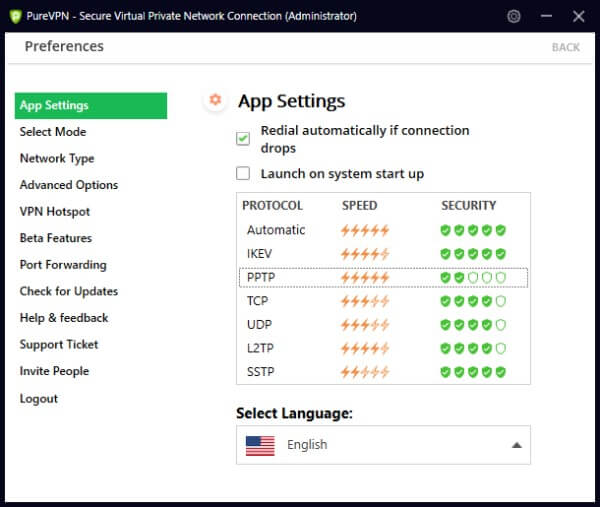Open settings gear in title bar
The width and height of the screenshot is (600, 507).
click(514, 16)
